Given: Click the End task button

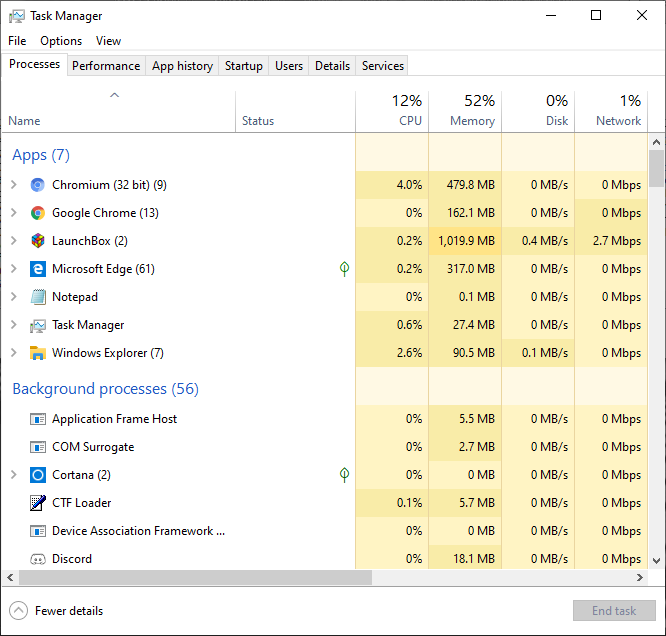Looking at the screenshot, I should coord(614,611).
